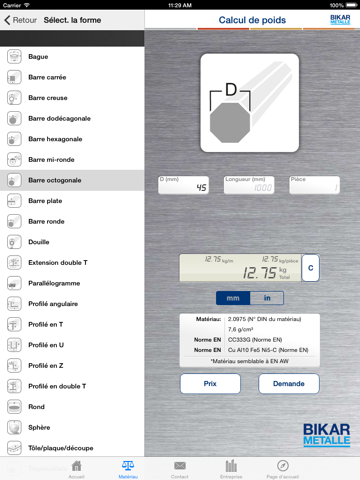The image size is (360, 480).
Task: Clear the result with the C button
Action: [x=311, y=268]
